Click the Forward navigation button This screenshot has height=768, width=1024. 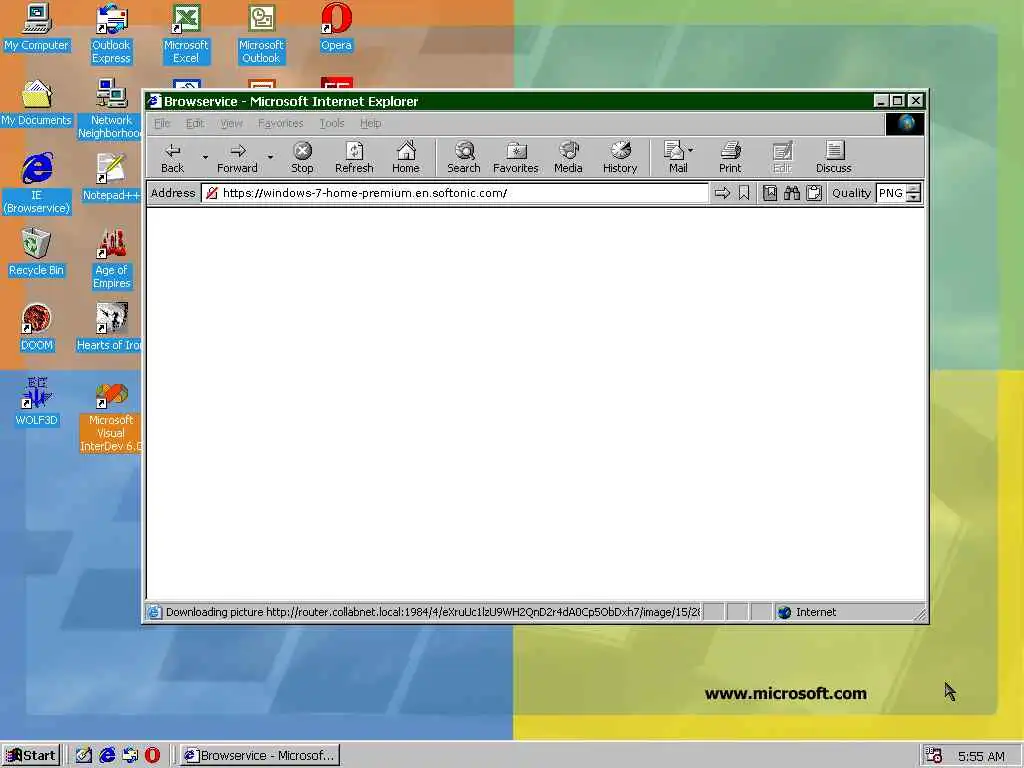point(237,158)
